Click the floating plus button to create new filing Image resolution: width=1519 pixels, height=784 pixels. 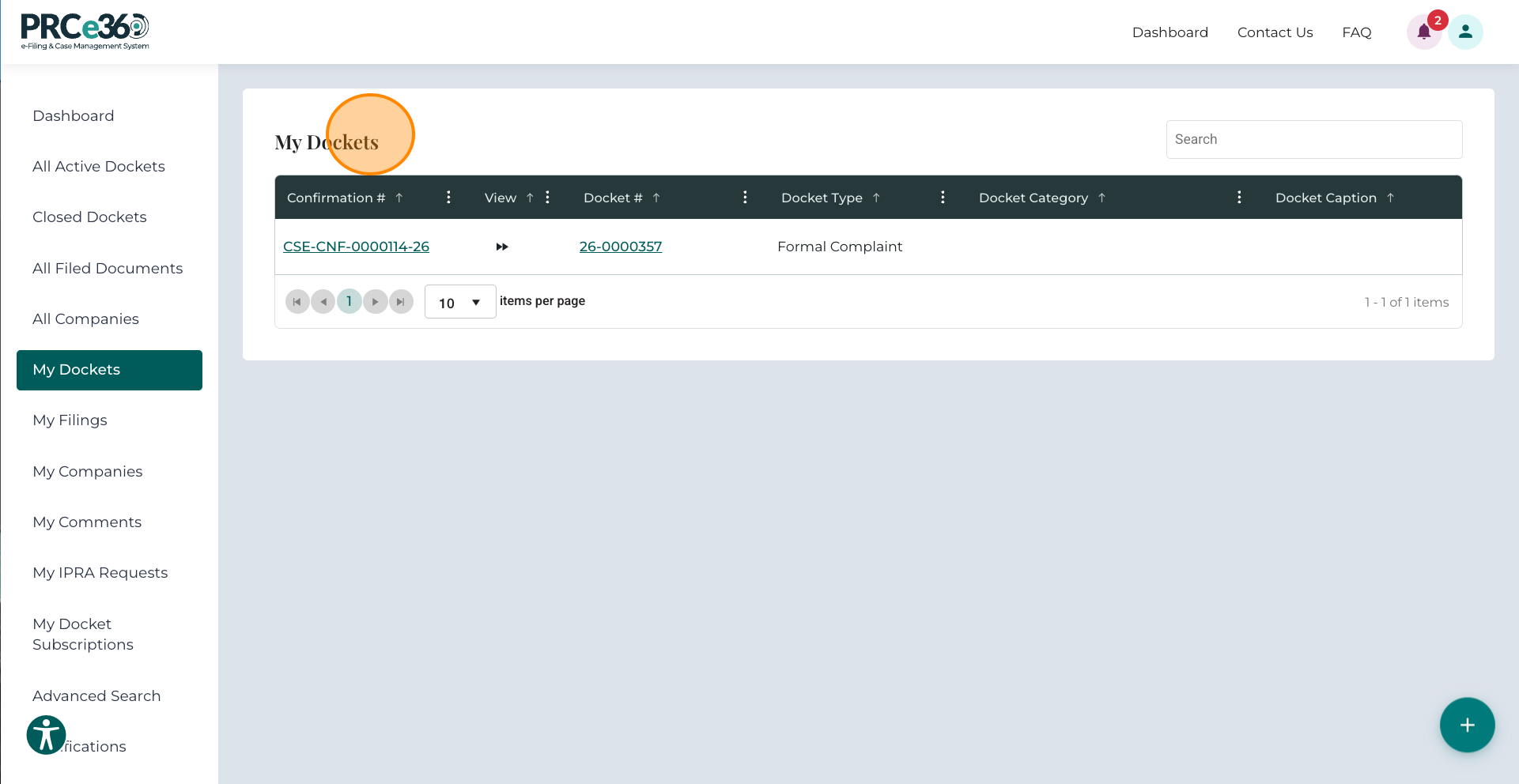point(1467,725)
